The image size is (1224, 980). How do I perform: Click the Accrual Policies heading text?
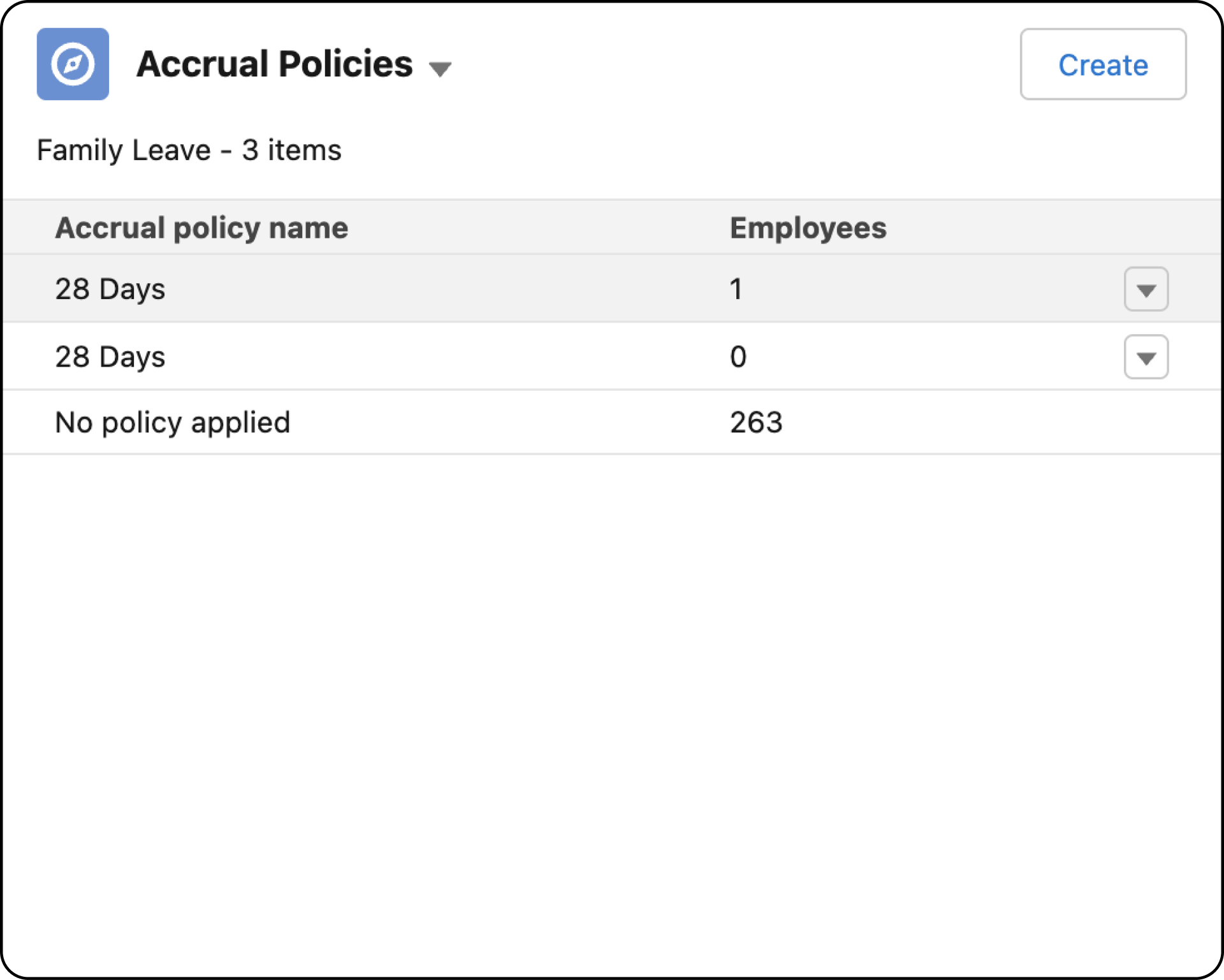click(x=274, y=64)
